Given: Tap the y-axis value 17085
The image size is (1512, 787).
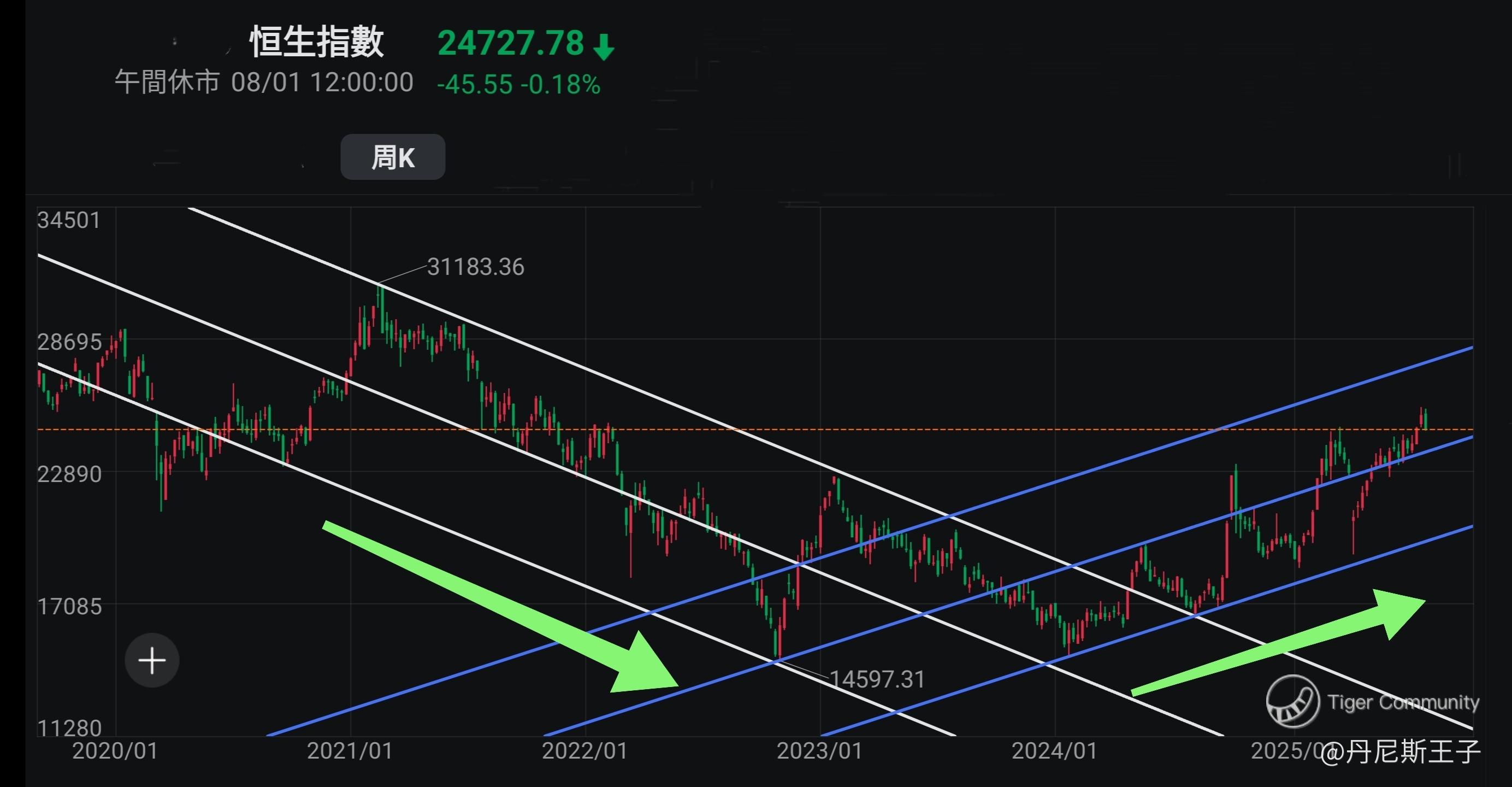Looking at the screenshot, I should tap(69, 606).
